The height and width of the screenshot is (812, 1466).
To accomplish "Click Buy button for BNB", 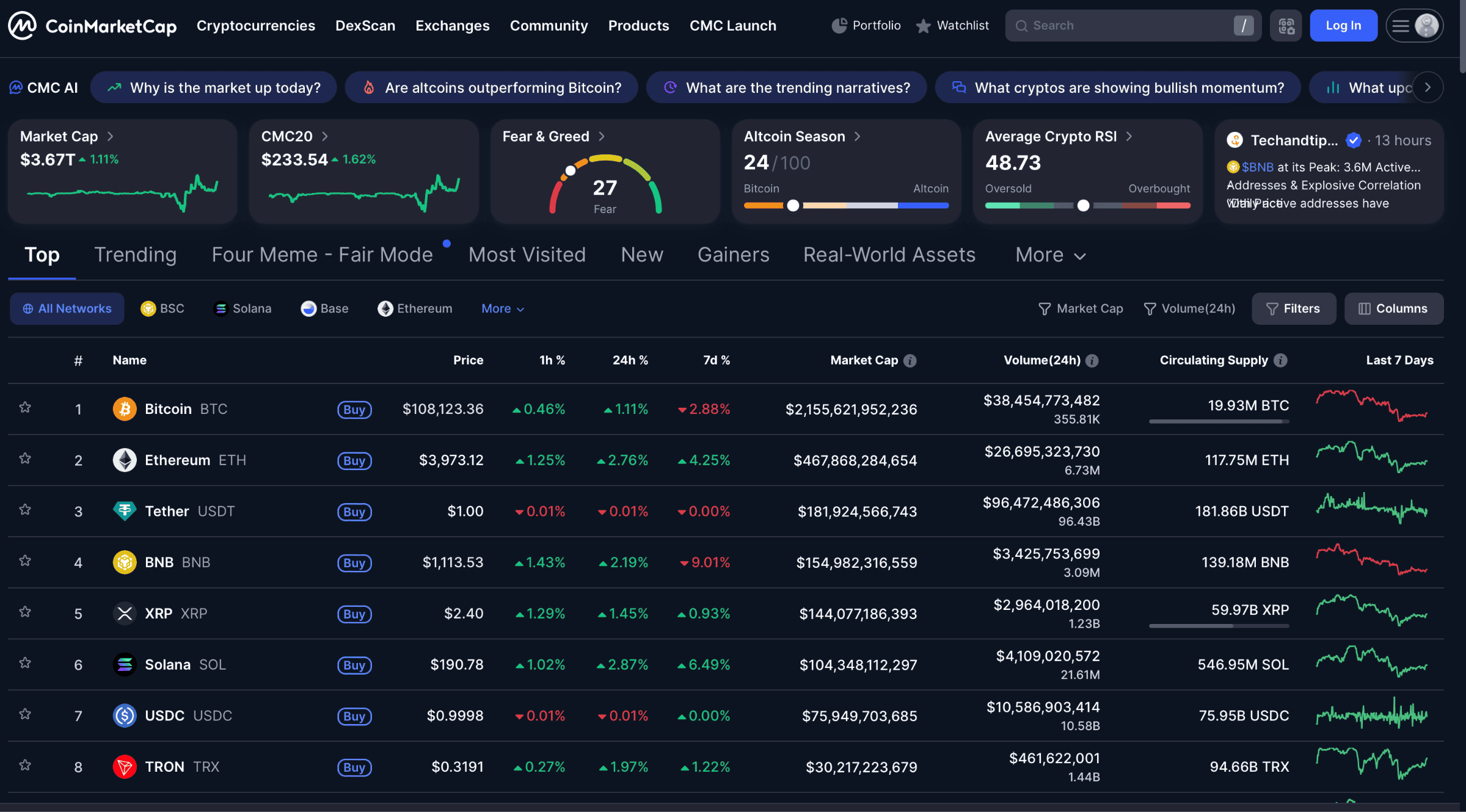I will (x=354, y=563).
